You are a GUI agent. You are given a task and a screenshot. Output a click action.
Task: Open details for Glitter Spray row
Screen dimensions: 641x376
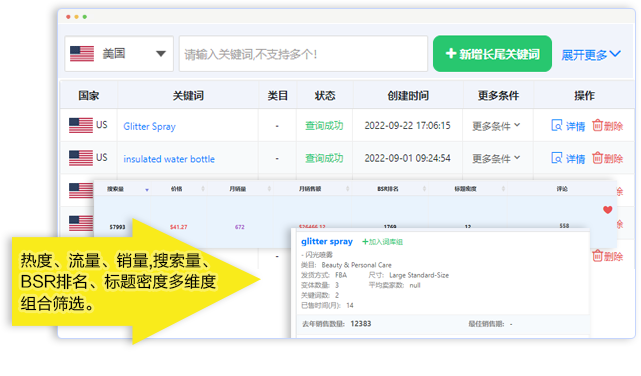click(x=568, y=125)
